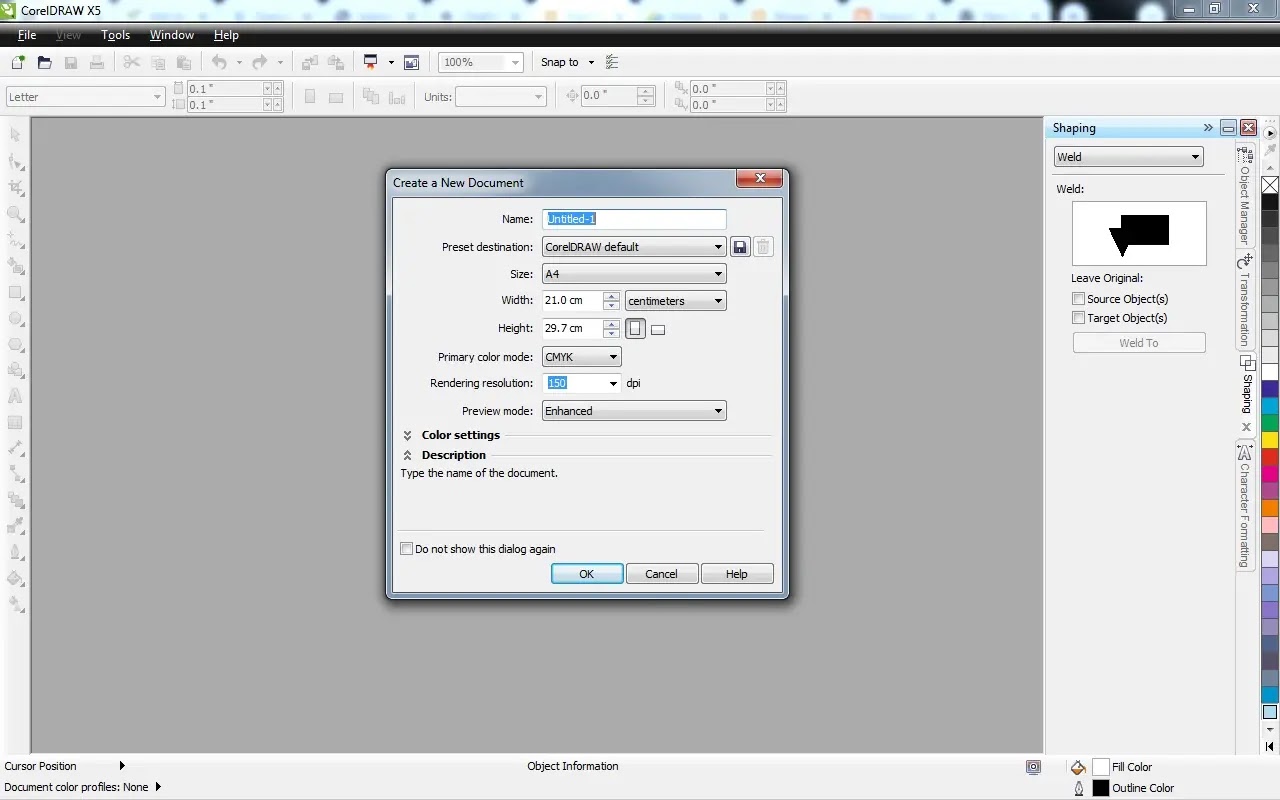The image size is (1280, 800).
Task: Click the Weld To button
Action: pyautogui.click(x=1139, y=343)
